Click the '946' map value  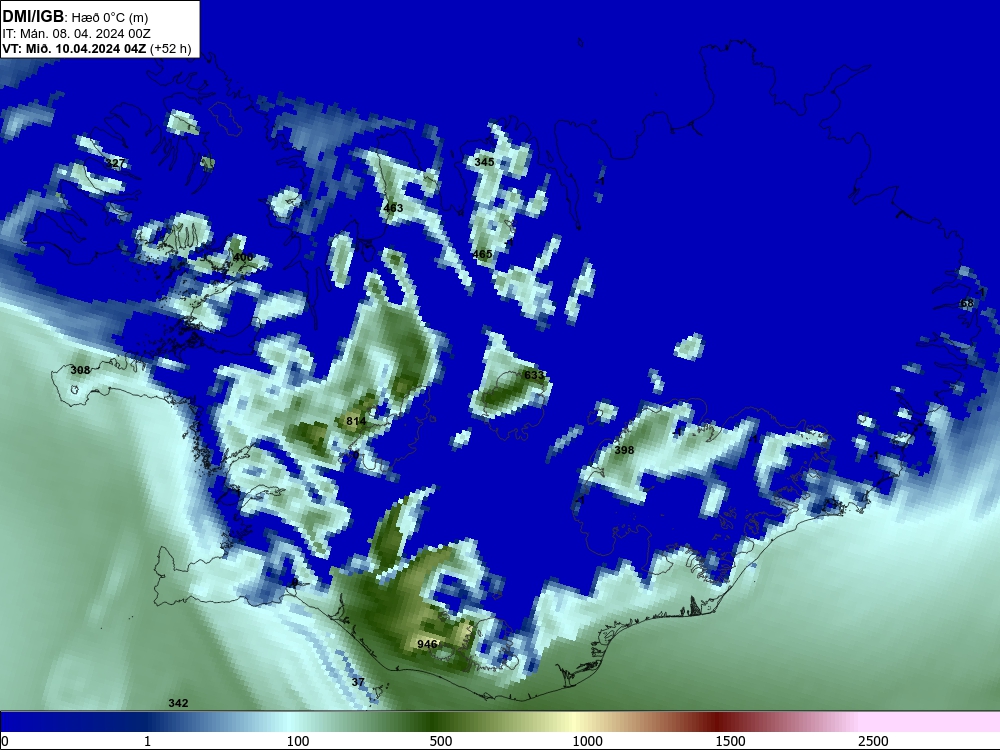pos(427,644)
